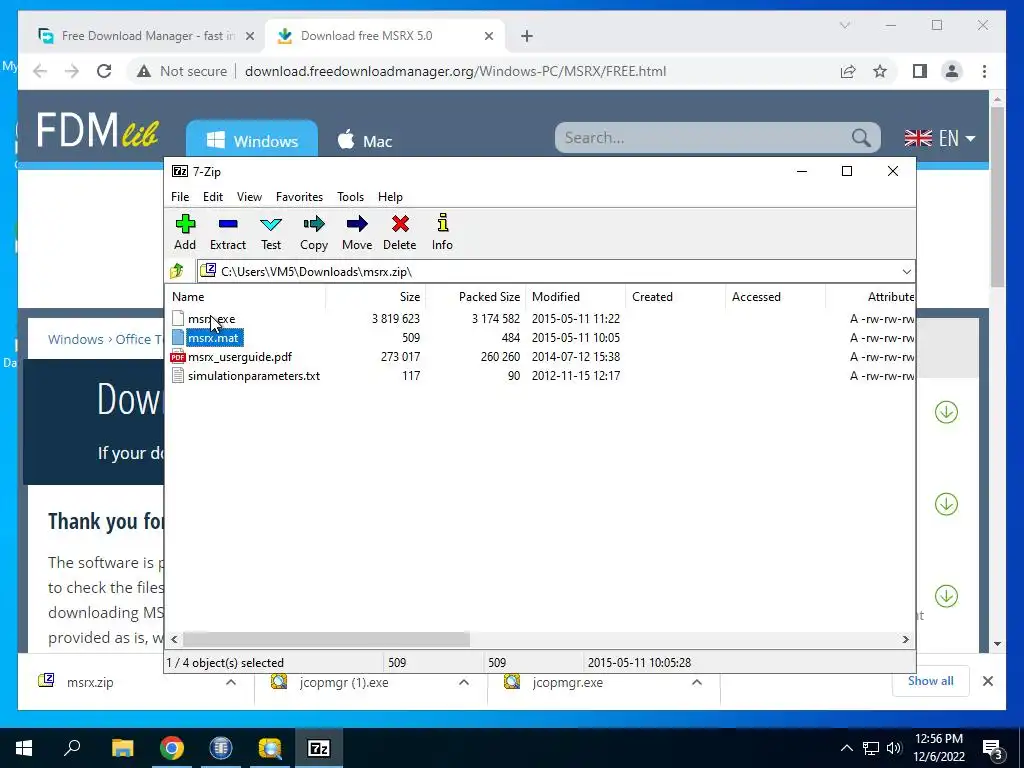1024x768 pixels.
Task: Open File Explorer from the taskbar
Action: (x=122, y=748)
